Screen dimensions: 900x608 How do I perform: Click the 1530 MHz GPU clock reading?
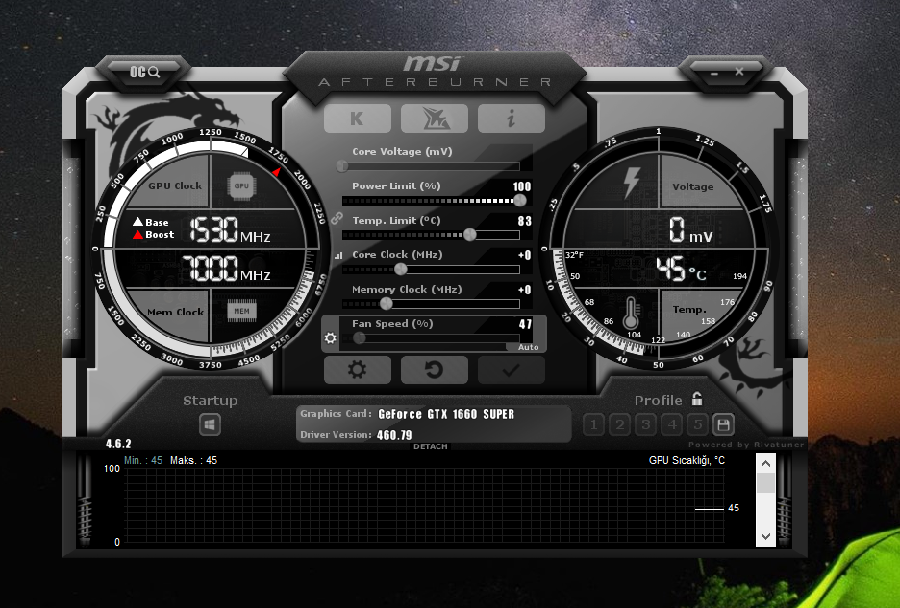pos(230,230)
